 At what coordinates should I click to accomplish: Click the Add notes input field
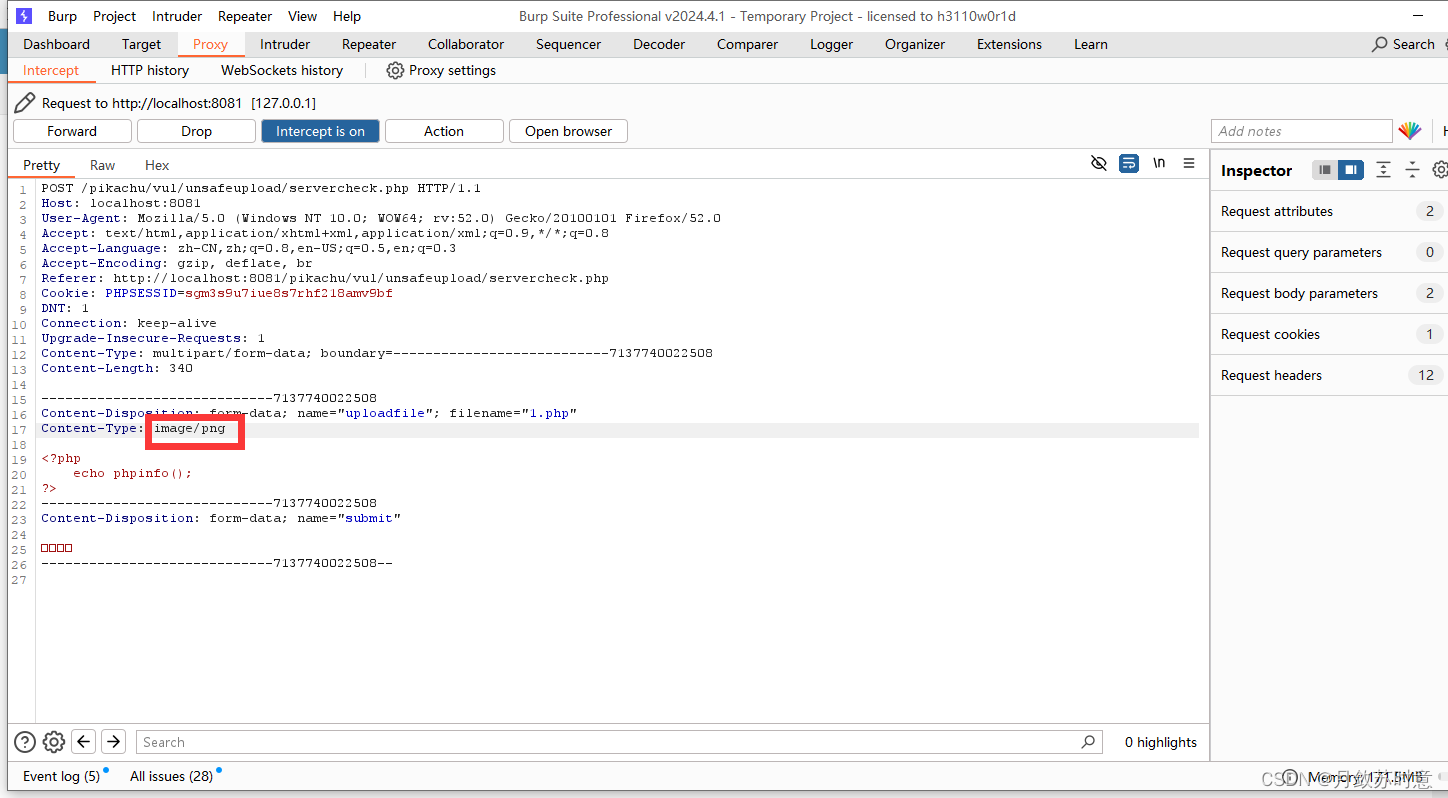point(1301,131)
